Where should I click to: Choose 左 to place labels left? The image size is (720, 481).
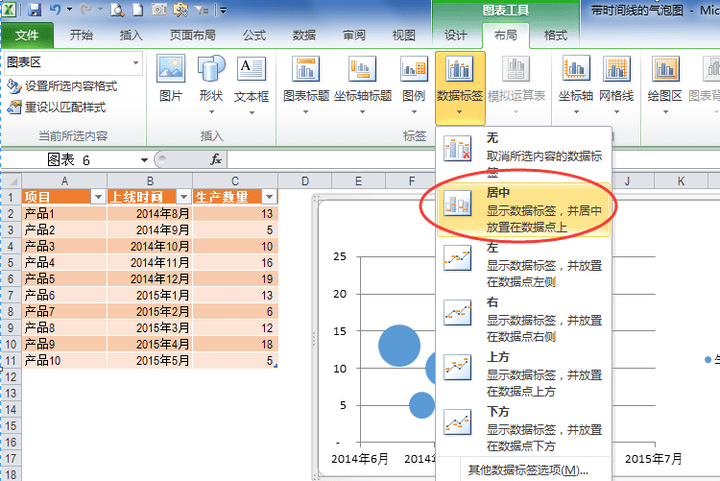523,264
